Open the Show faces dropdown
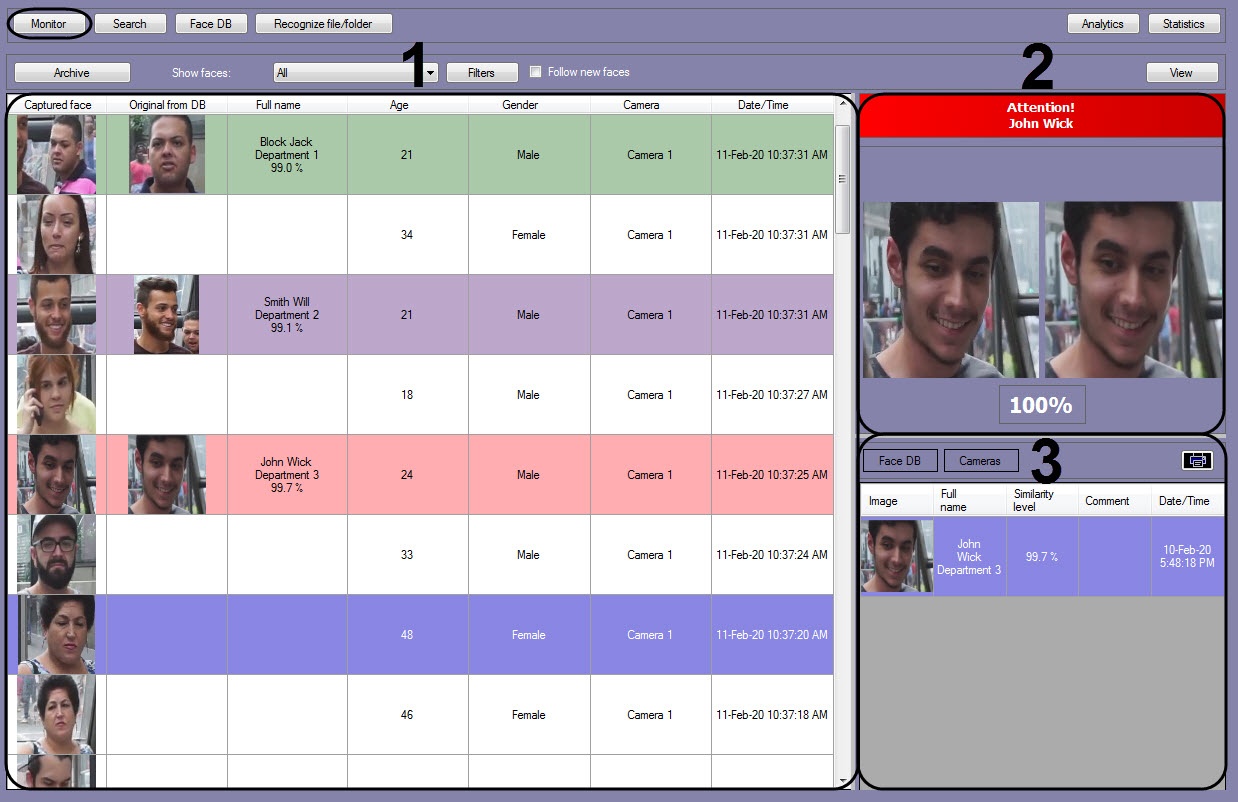 point(430,73)
